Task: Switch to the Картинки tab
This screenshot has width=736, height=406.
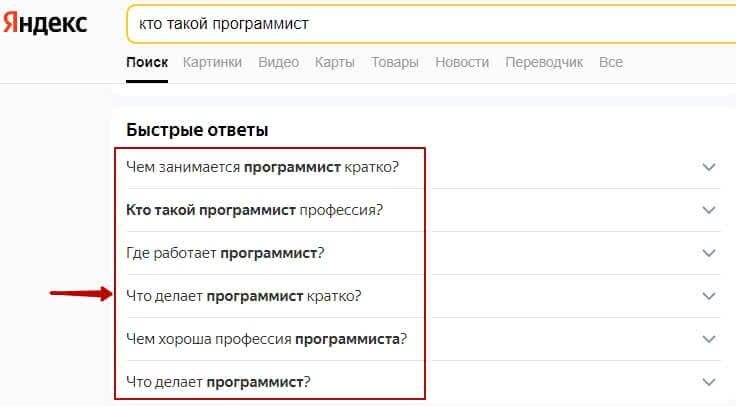Action: point(212,62)
